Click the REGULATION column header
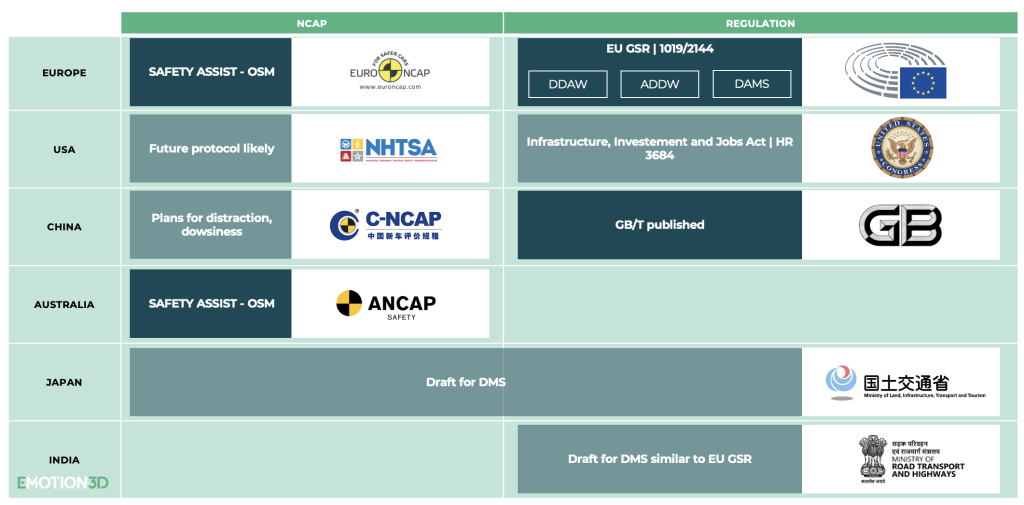The image size is (1024, 505). 760,23
